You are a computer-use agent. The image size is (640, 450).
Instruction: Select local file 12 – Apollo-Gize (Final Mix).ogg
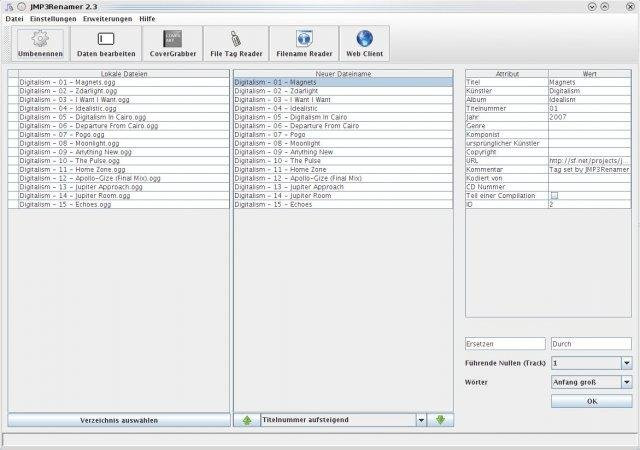click(124, 178)
